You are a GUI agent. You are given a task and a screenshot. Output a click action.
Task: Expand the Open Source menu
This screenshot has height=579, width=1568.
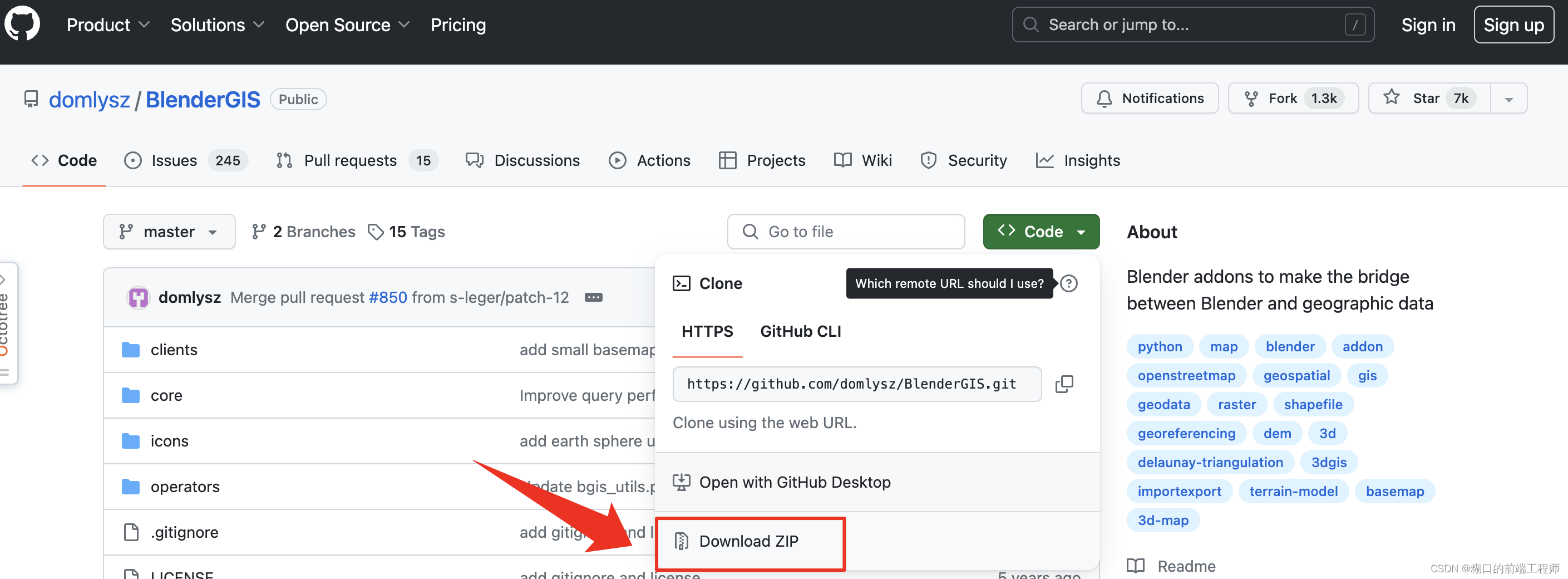(347, 25)
